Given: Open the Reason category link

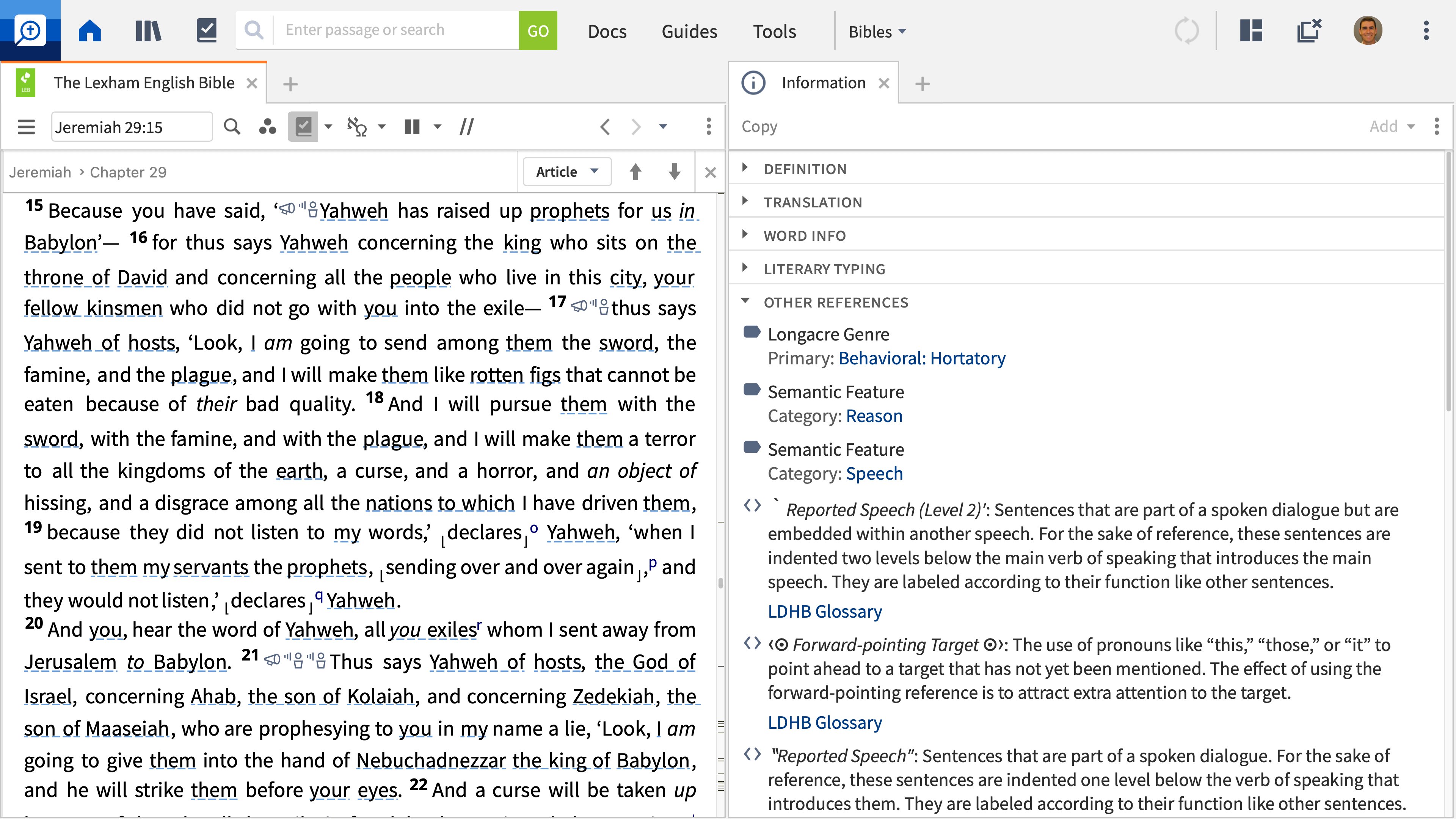Looking at the screenshot, I should point(874,416).
